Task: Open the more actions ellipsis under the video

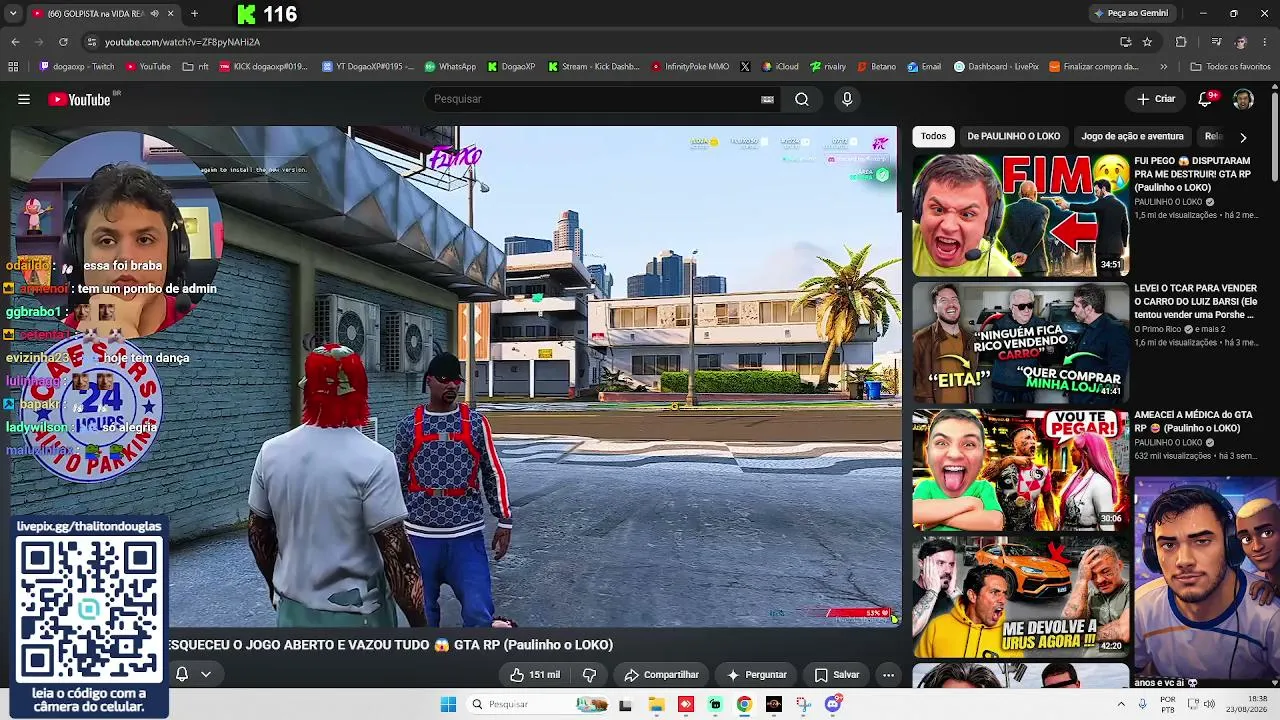Action: point(888,675)
